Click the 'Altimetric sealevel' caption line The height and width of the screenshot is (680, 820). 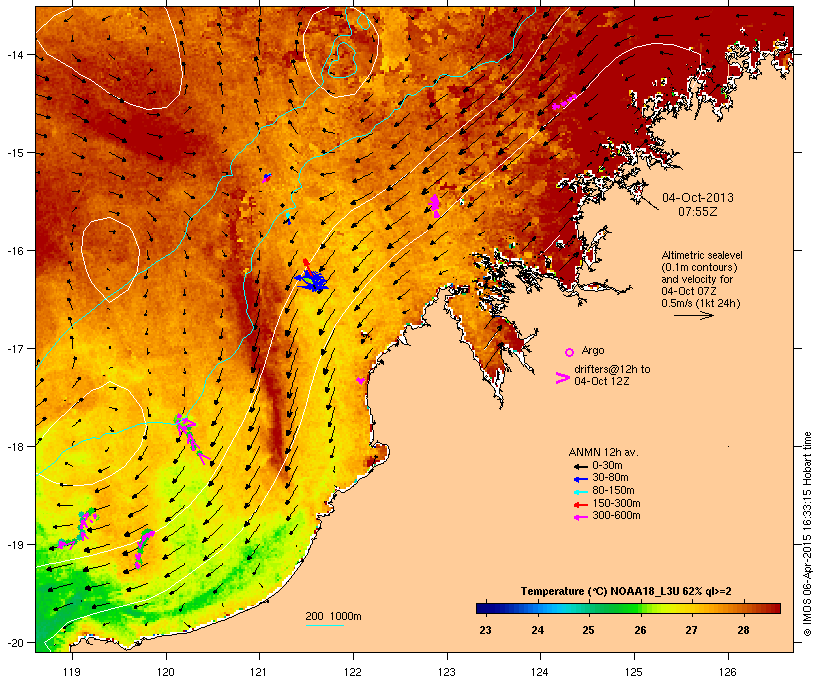click(x=702, y=255)
